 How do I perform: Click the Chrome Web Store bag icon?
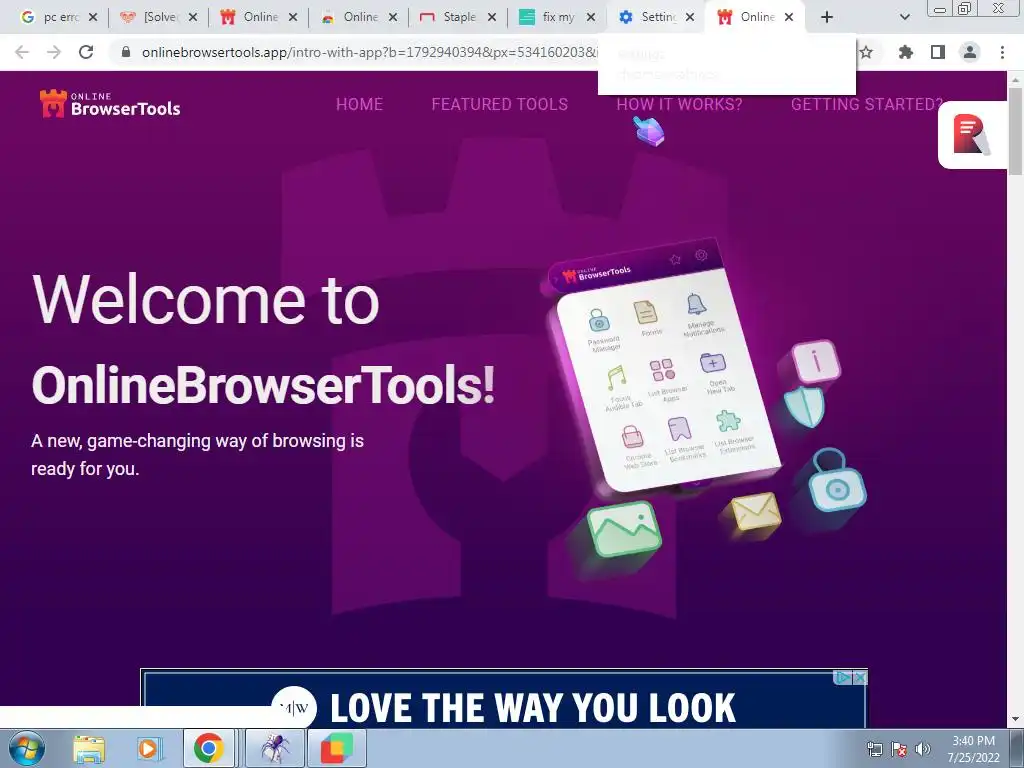pyautogui.click(x=632, y=437)
